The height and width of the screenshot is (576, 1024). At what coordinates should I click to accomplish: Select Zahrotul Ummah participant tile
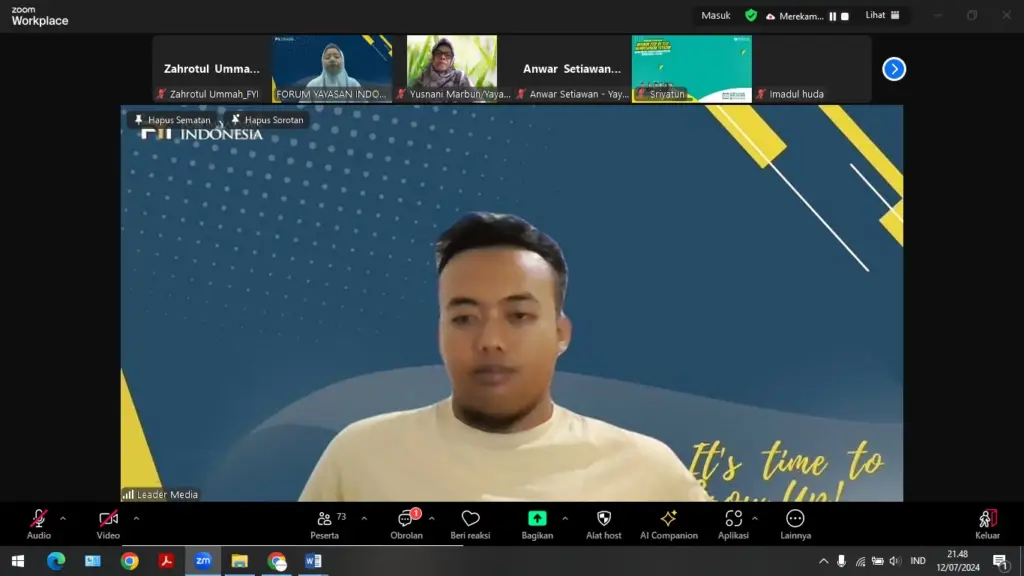(212, 69)
